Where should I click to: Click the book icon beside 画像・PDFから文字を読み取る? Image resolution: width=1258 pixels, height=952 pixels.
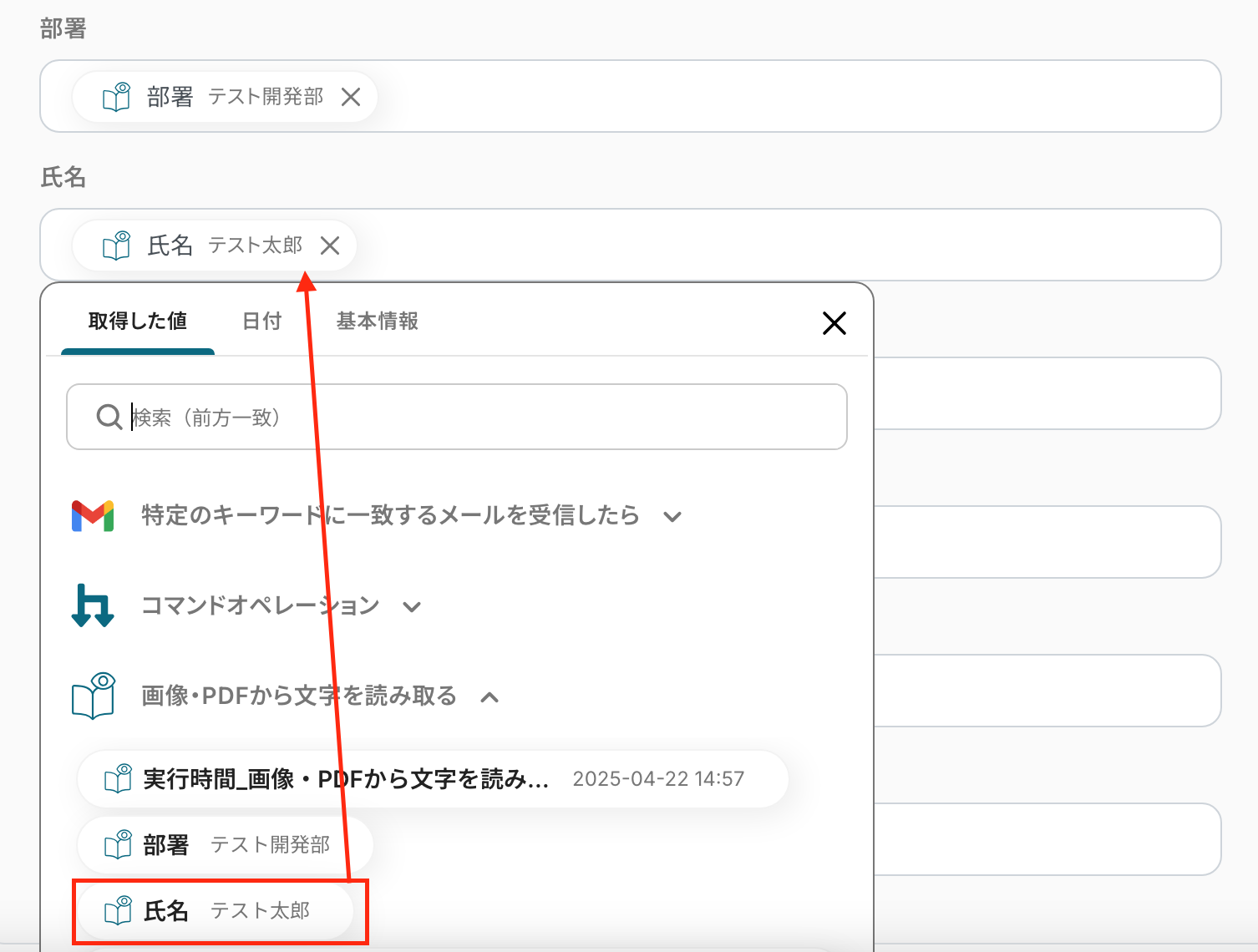tap(93, 696)
